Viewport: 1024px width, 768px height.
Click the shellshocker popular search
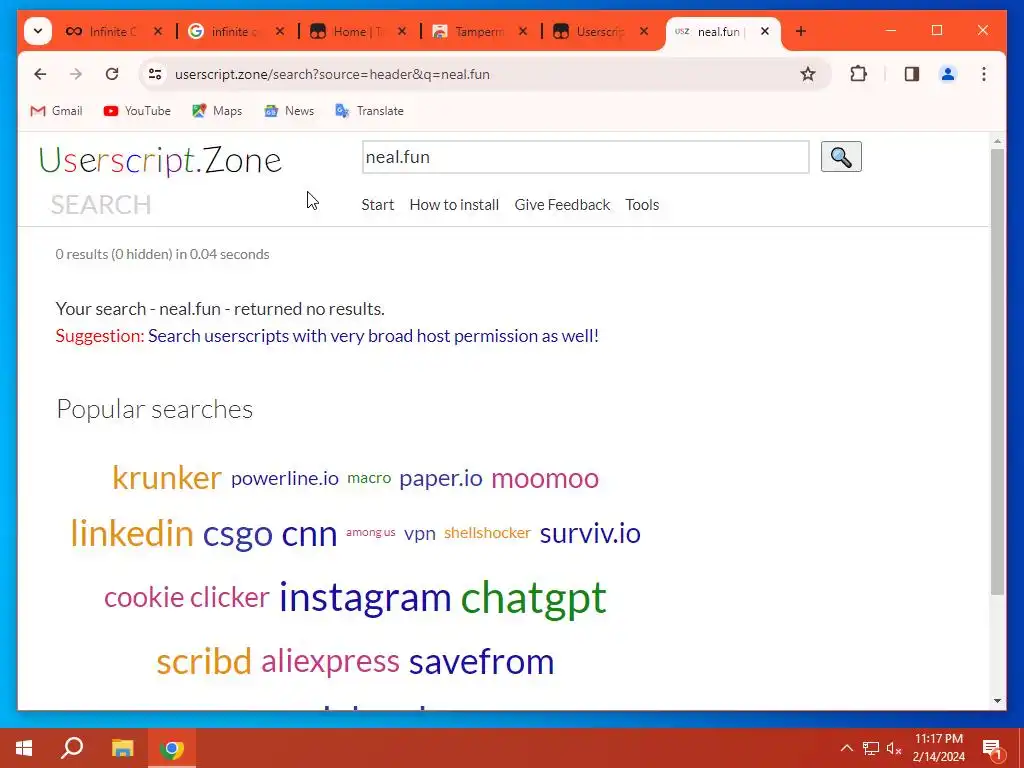(x=487, y=533)
